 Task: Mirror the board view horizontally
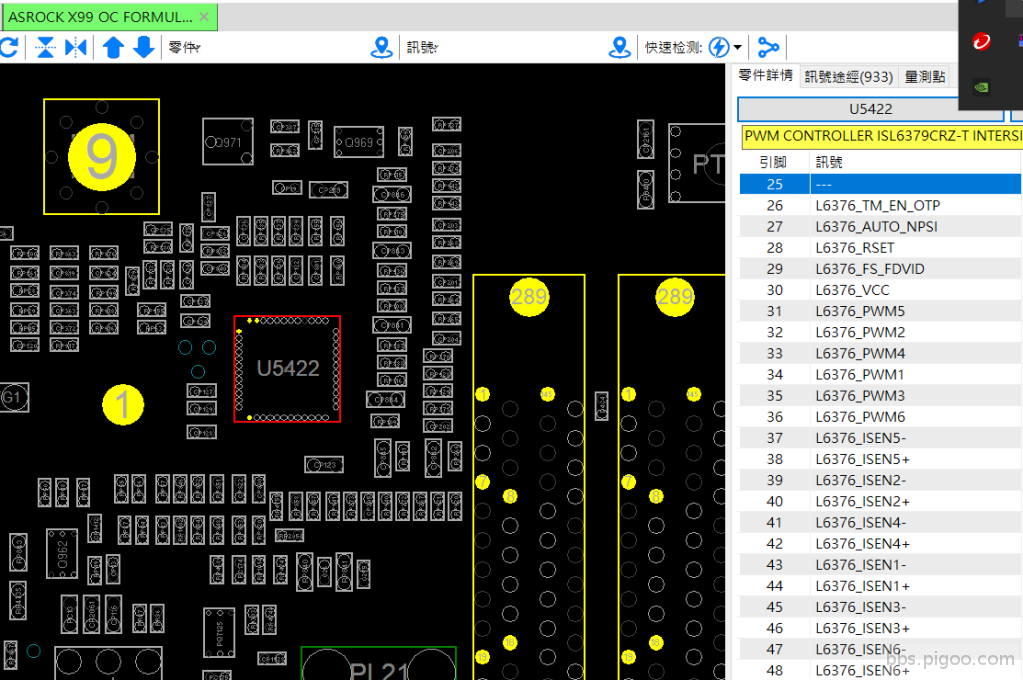click(76, 47)
